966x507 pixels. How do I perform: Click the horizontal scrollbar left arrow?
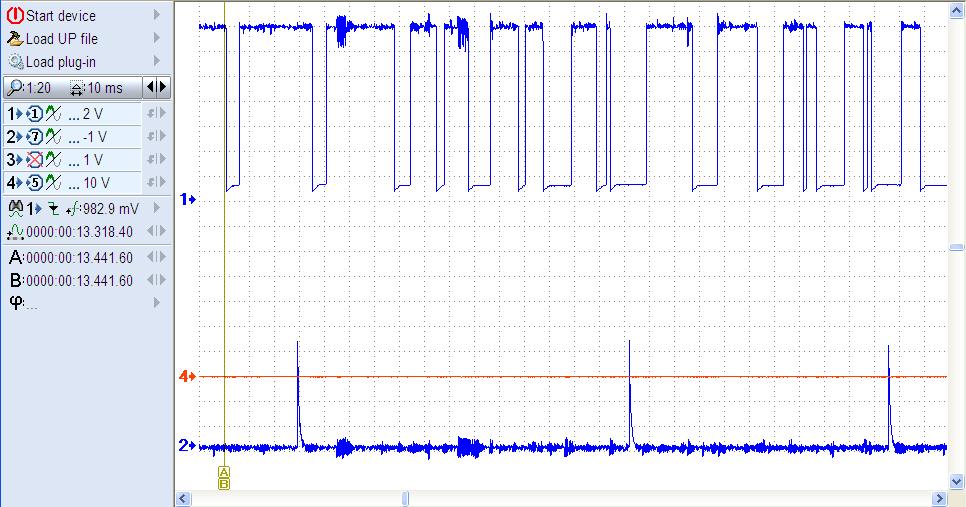tap(183, 498)
